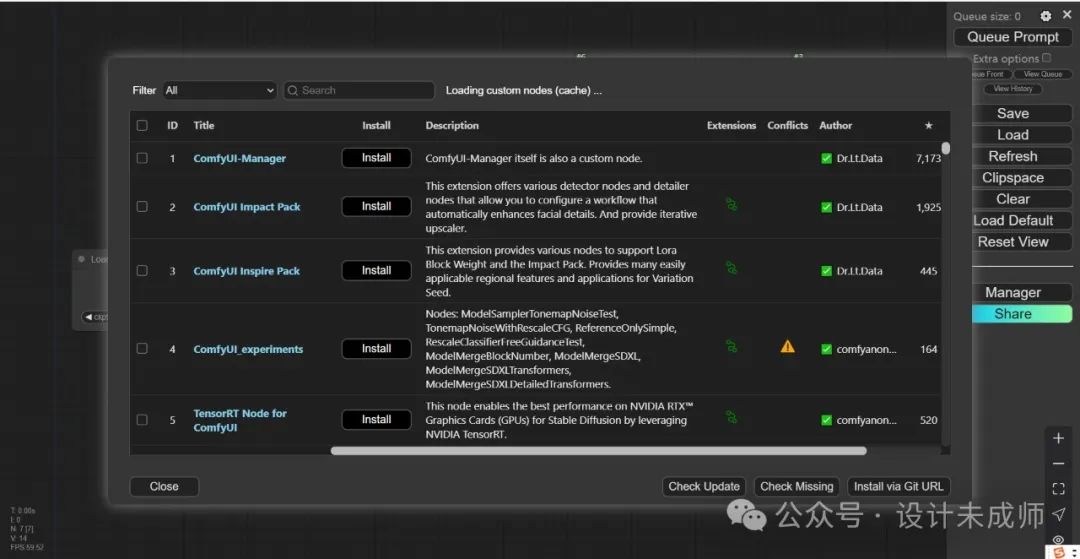Tick the checkbox for ComfyUI Impact Pack
Viewport: 1080px width, 559px height.
click(x=142, y=207)
